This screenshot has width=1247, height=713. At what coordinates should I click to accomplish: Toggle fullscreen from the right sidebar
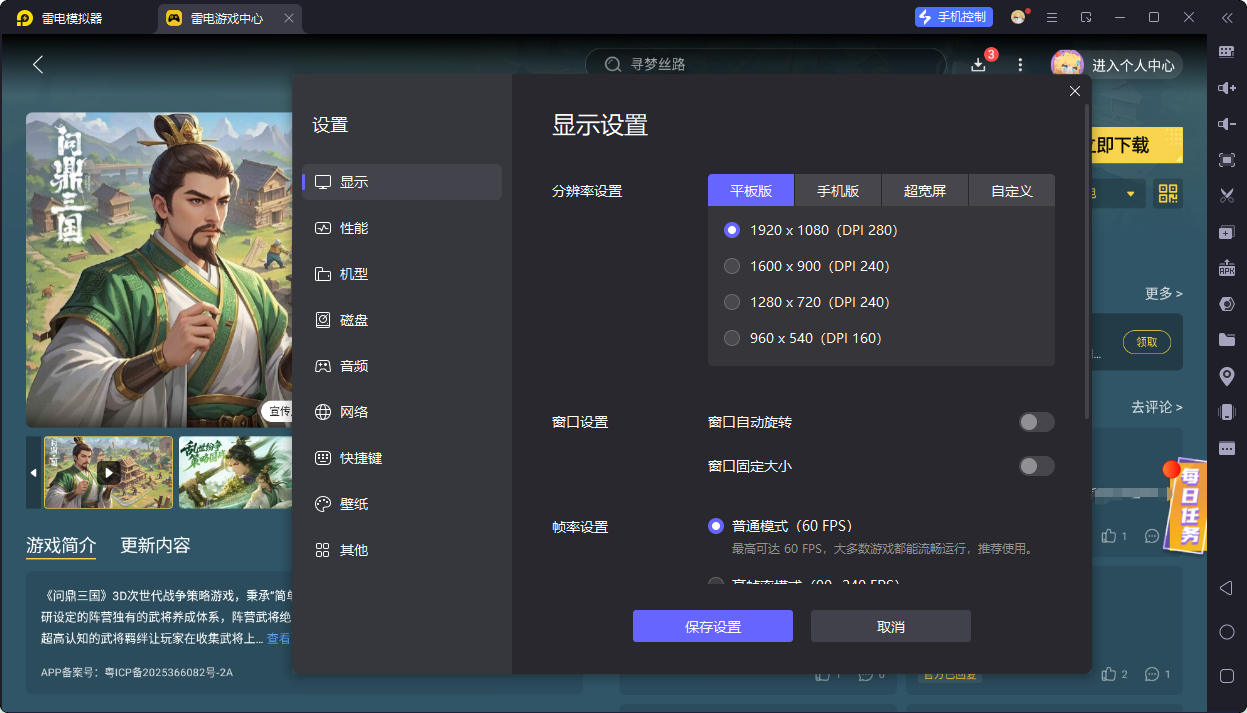coord(1227,160)
